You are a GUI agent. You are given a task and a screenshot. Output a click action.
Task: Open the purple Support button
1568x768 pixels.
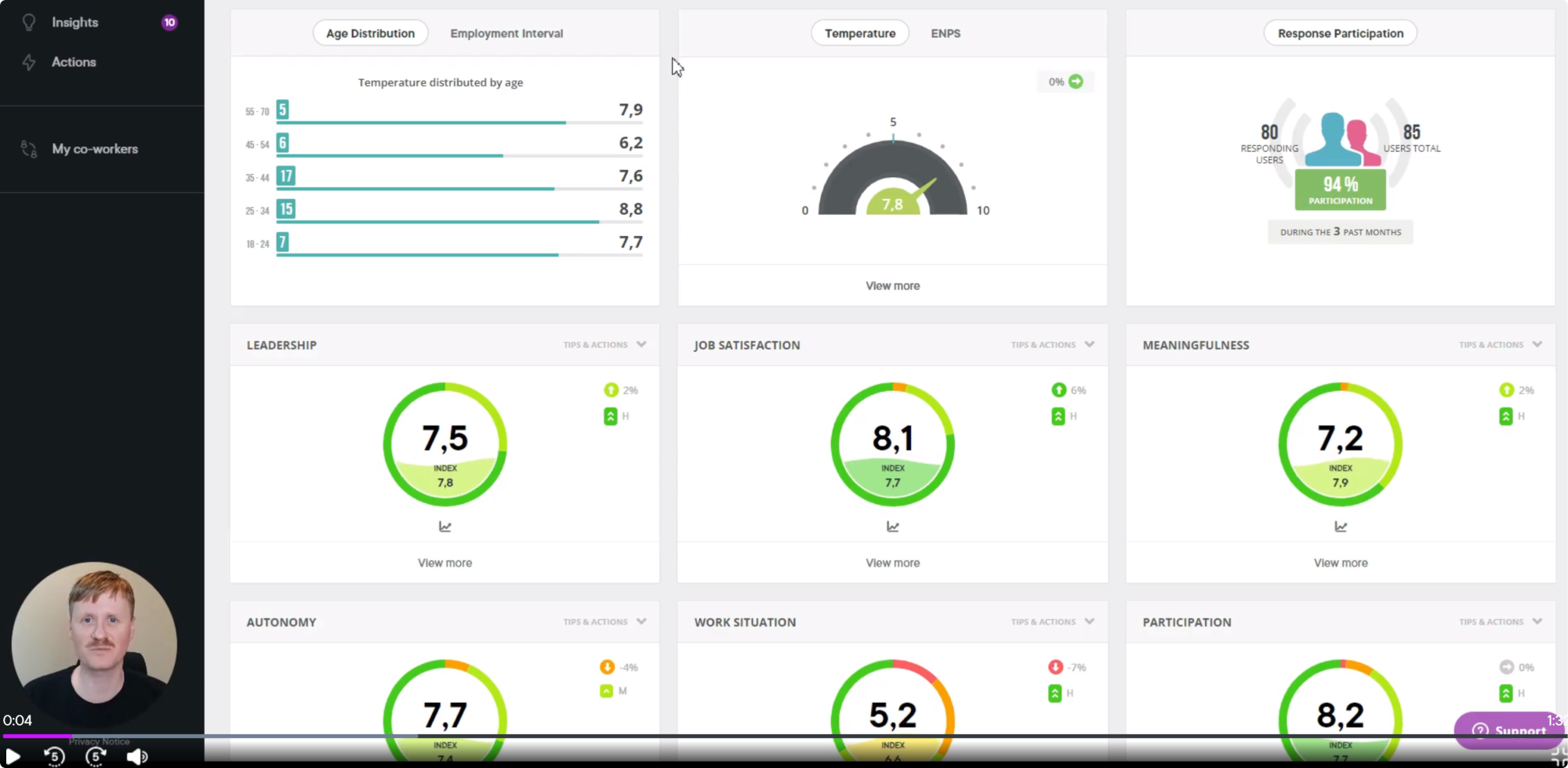click(1509, 730)
